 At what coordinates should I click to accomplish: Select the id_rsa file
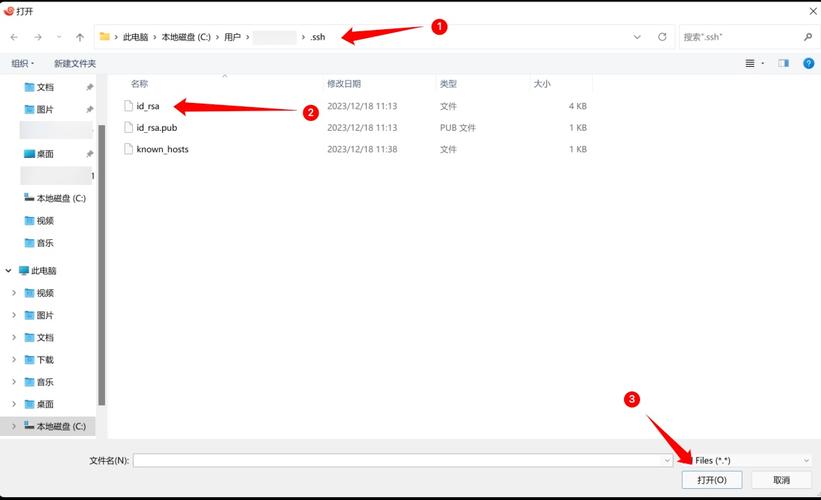pyautogui.click(x=148, y=106)
